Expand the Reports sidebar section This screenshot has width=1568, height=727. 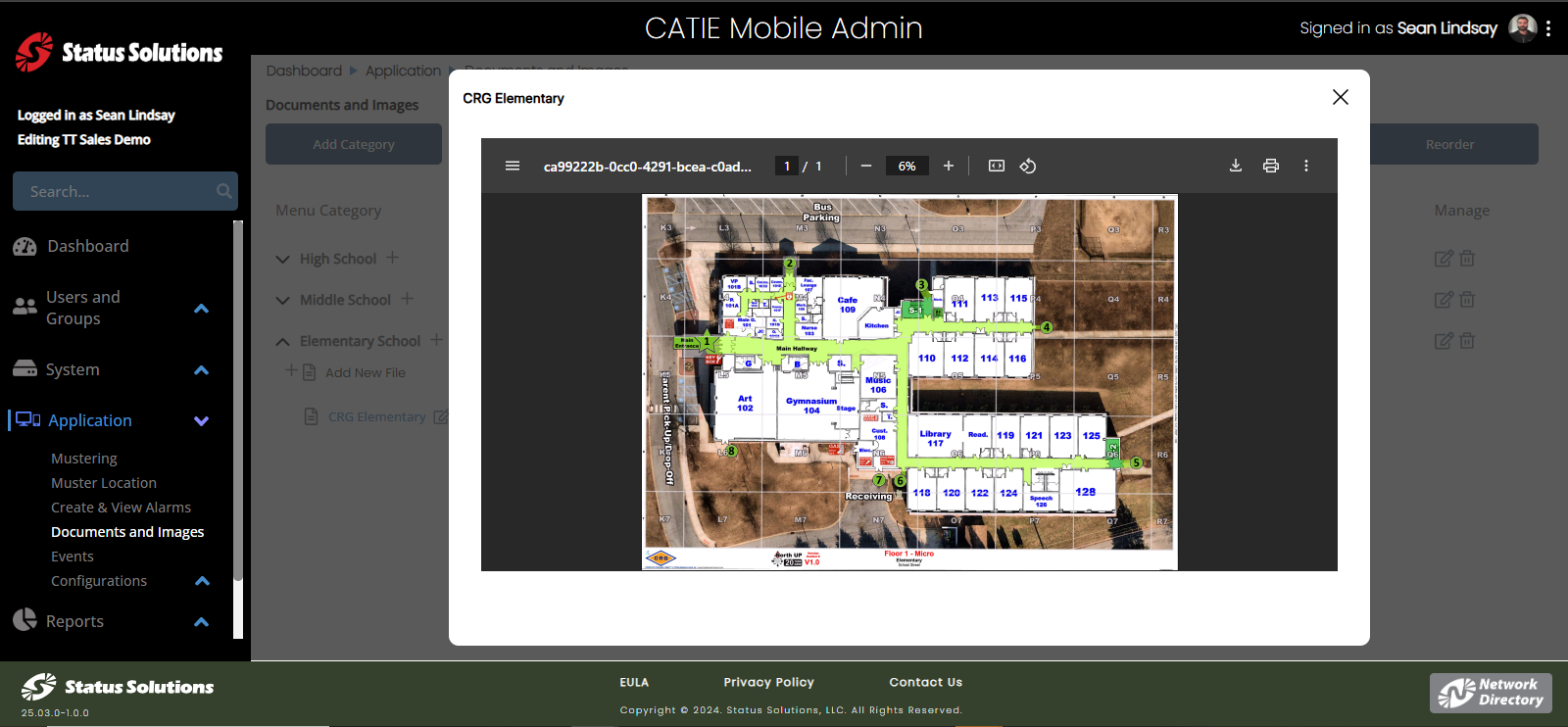point(202,622)
